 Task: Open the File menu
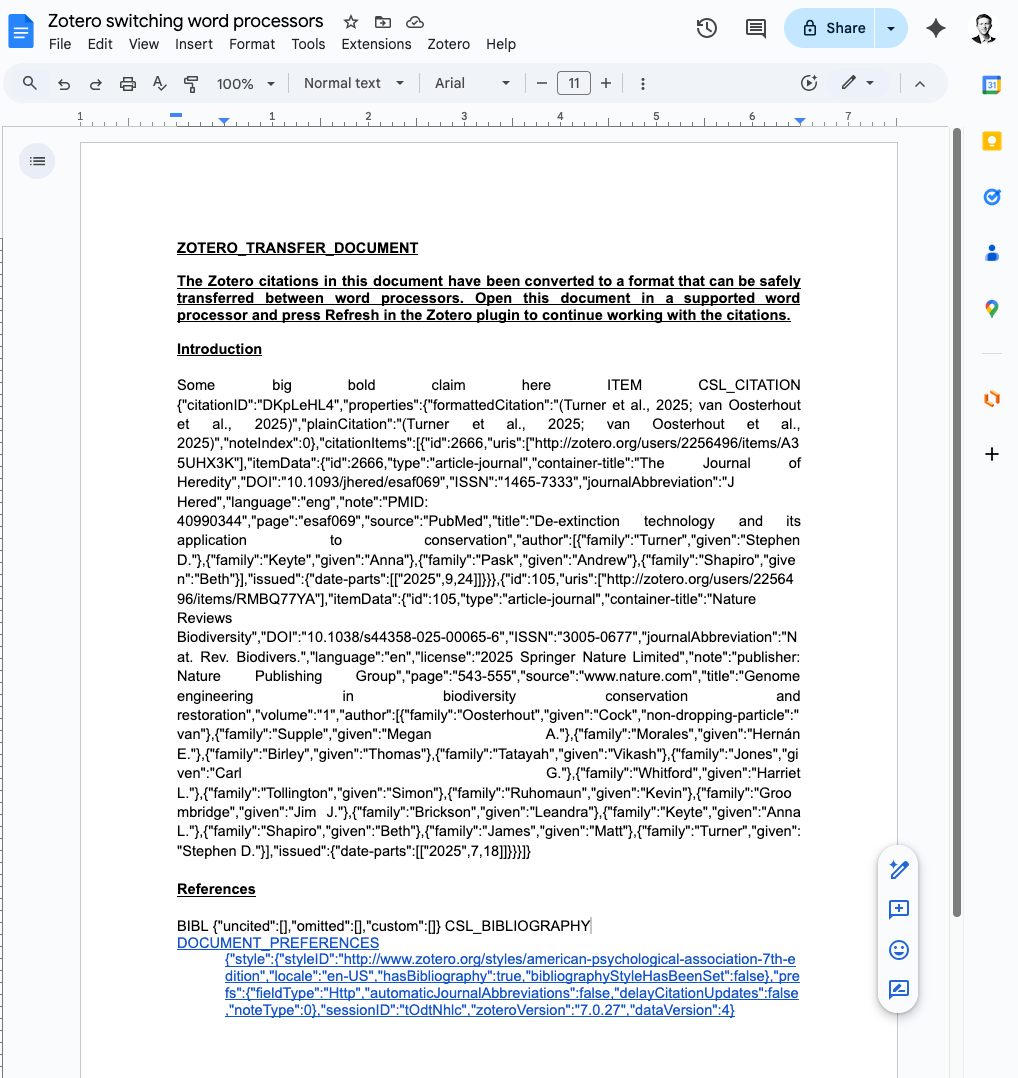pos(60,44)
